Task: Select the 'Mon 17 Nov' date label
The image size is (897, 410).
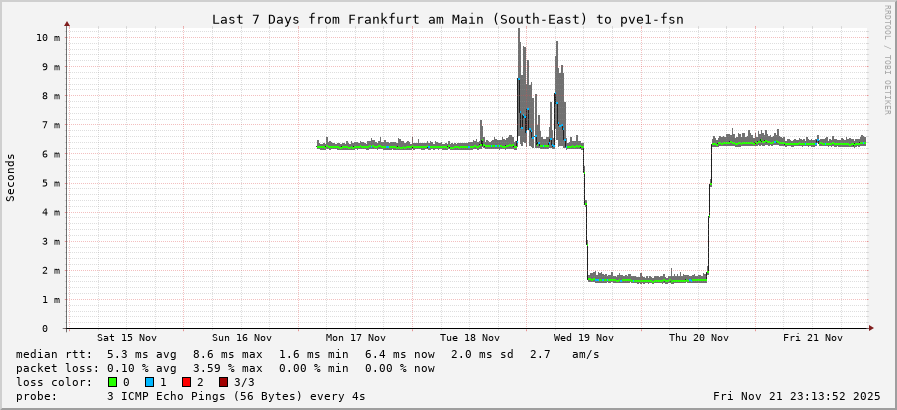Action: [355, 338]
